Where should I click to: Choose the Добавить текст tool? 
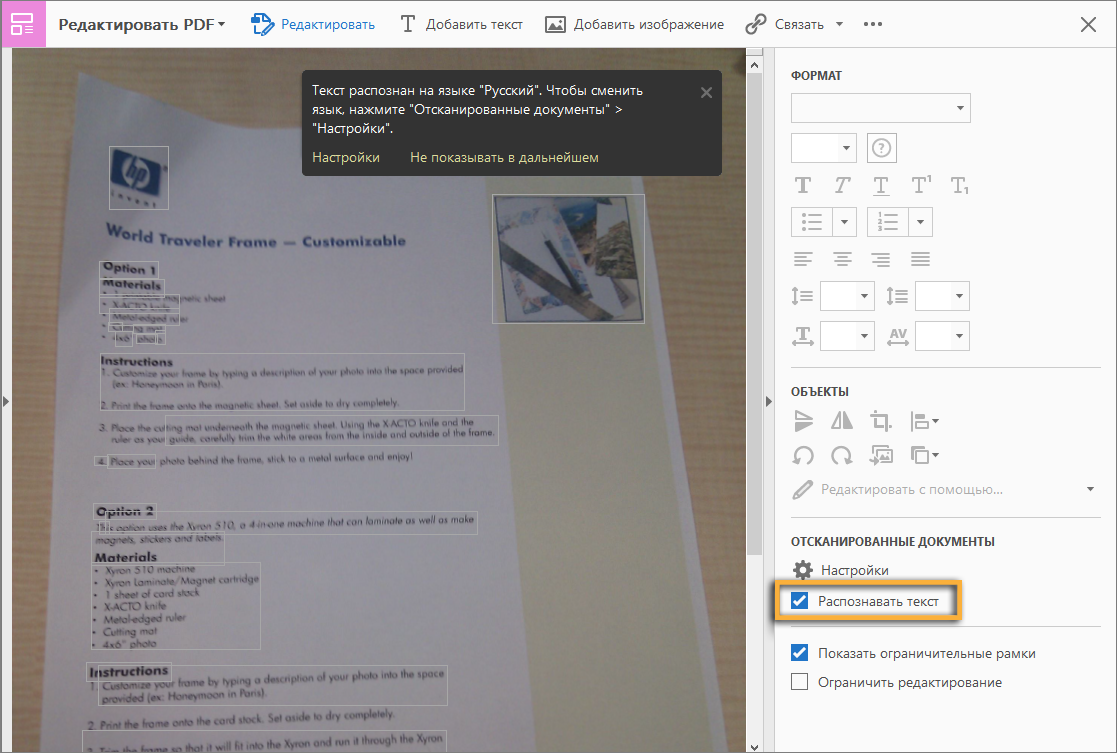point(461,24)
